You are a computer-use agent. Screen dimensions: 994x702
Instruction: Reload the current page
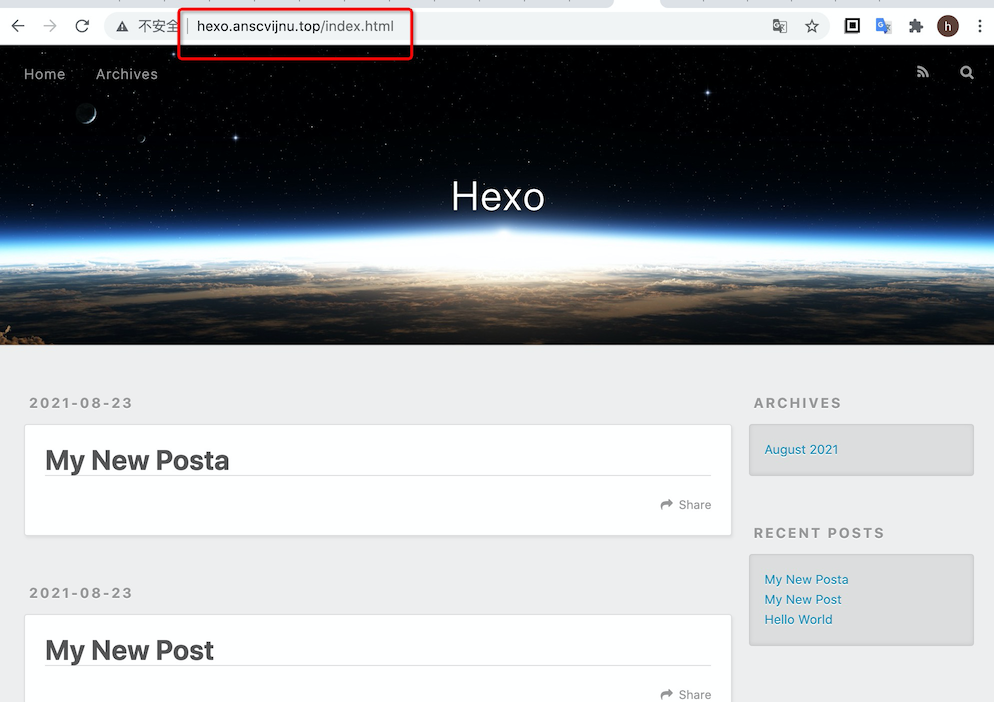click(x=82, y=26)
